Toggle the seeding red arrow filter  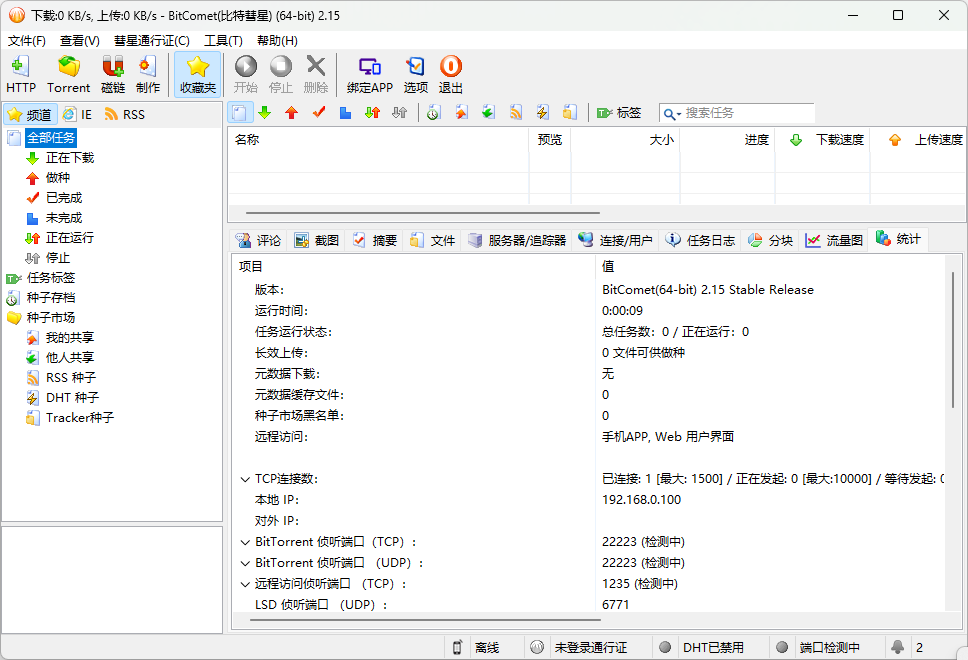(x=291, y=112)
